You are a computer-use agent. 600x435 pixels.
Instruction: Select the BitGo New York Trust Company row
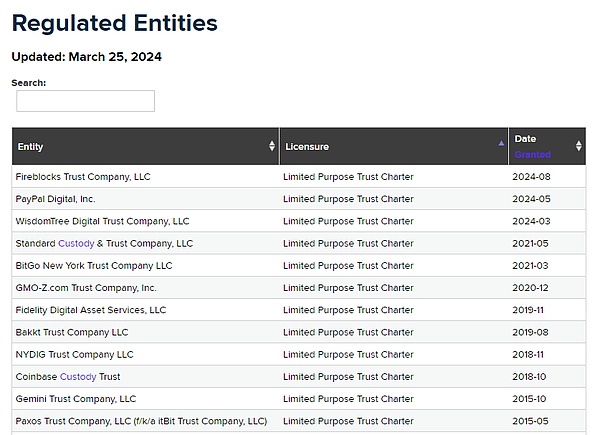[x=94, y=266]
